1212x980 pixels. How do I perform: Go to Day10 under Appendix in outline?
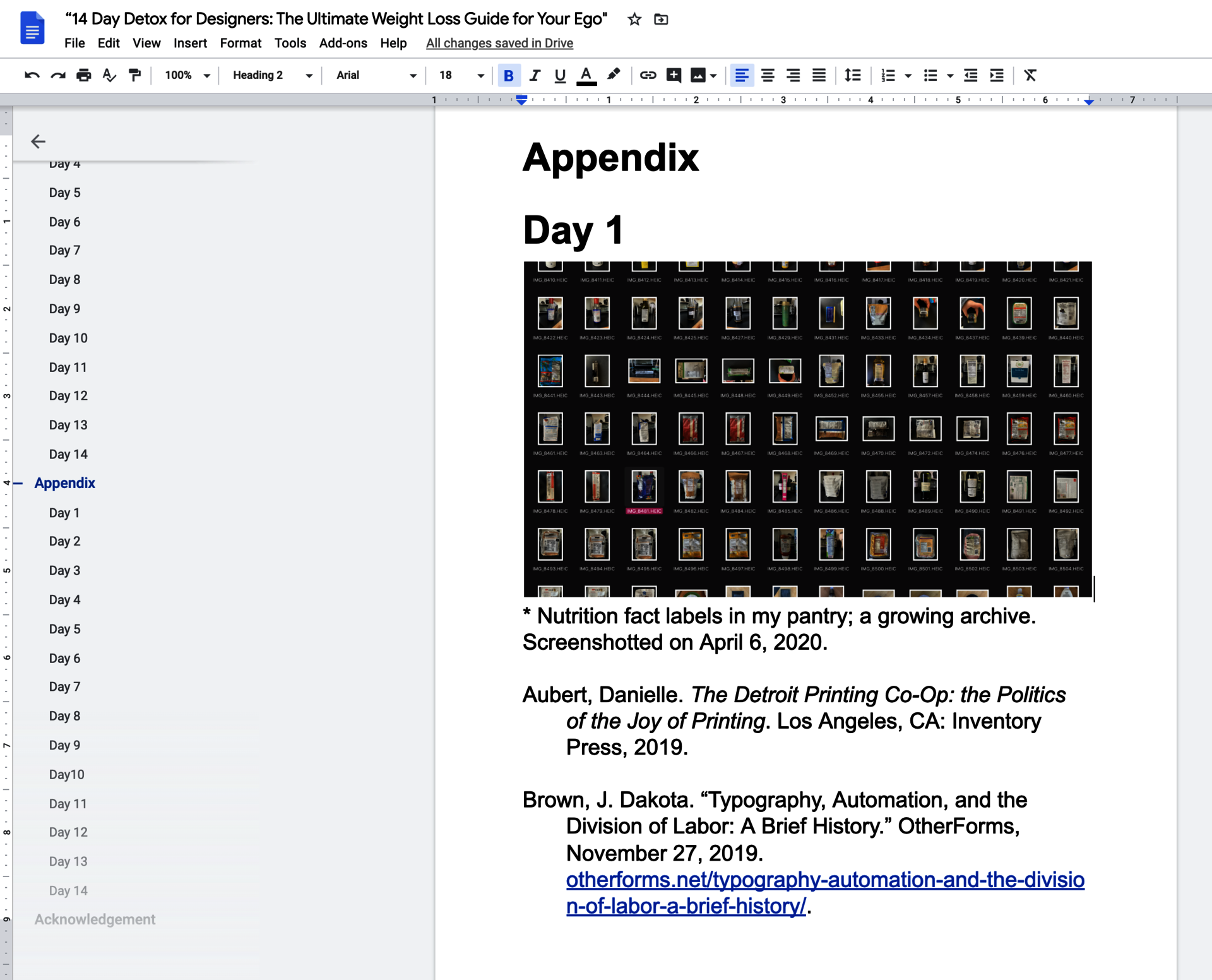(x=66, y=774)
